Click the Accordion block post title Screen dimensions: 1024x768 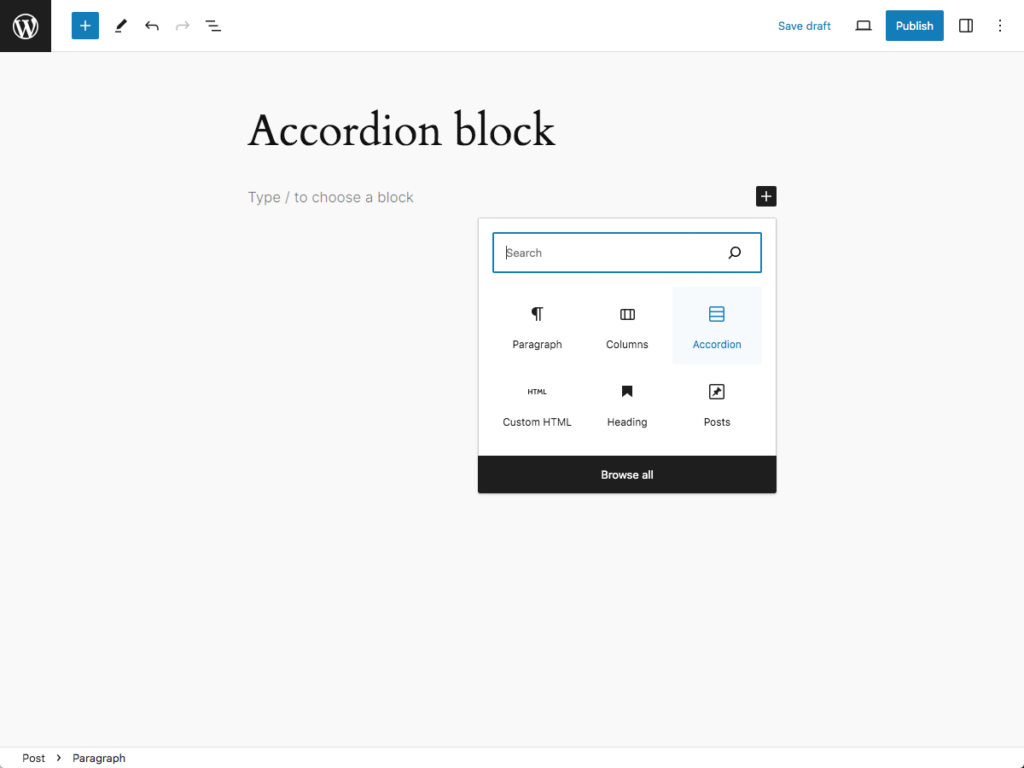click(x=401, y=131)
